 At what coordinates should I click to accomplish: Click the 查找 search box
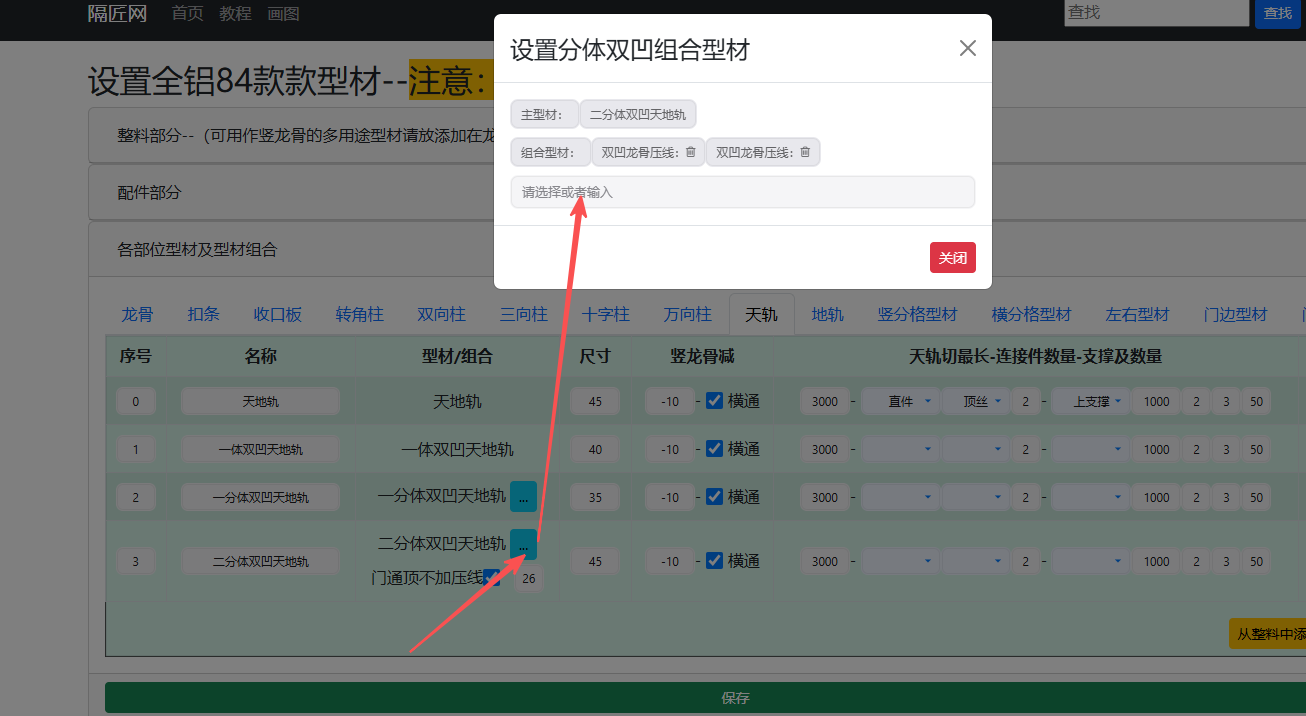point(1156,12)
